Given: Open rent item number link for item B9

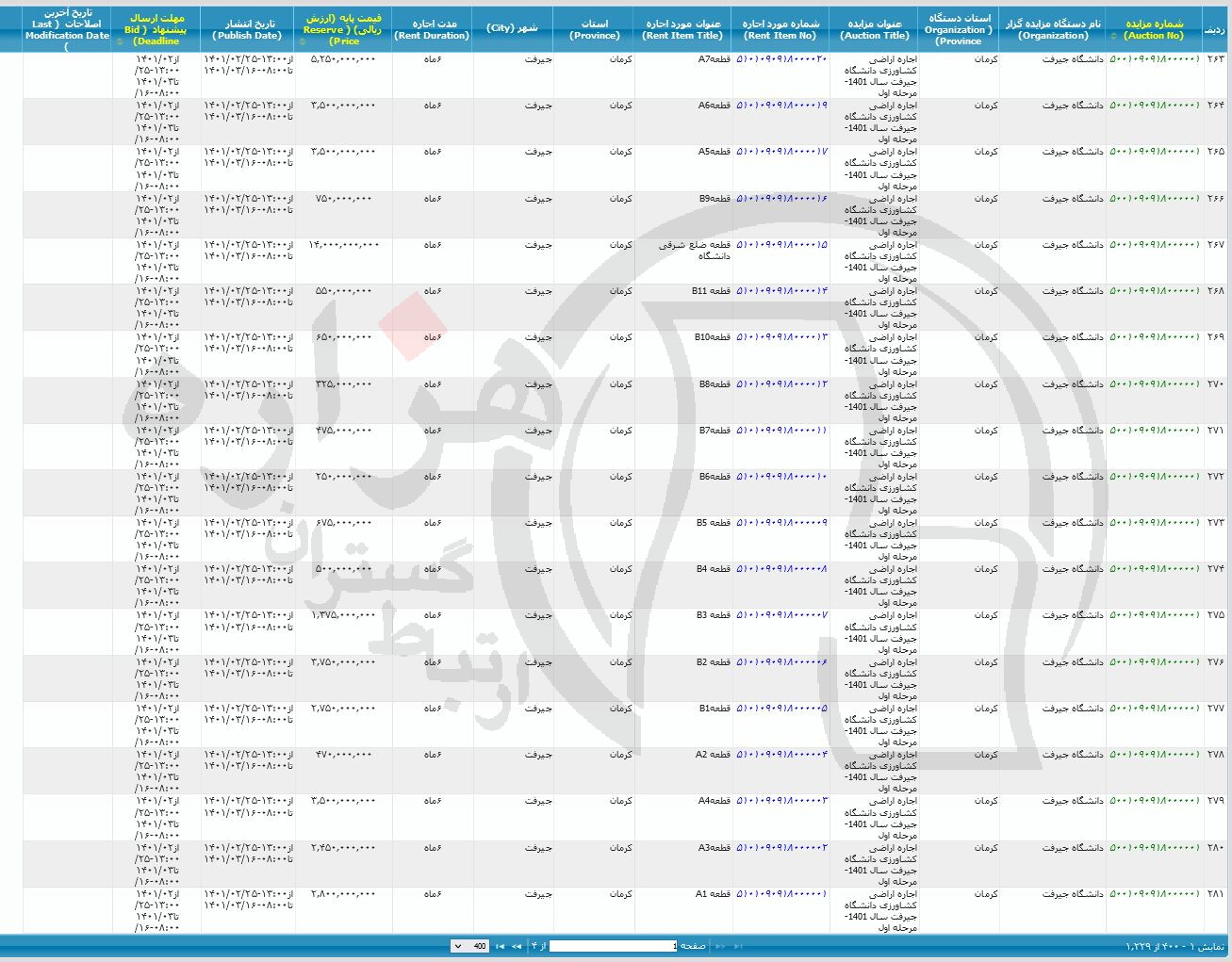Looking at the screenshot, I should click(x=780, y=198).
